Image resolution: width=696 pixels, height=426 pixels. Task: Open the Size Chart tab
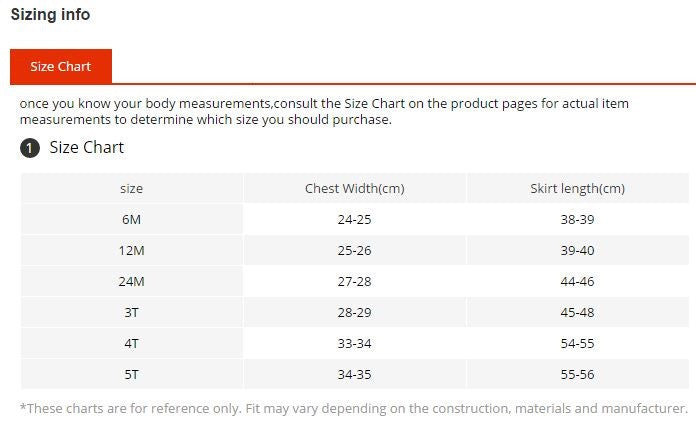tap(60, 66)
